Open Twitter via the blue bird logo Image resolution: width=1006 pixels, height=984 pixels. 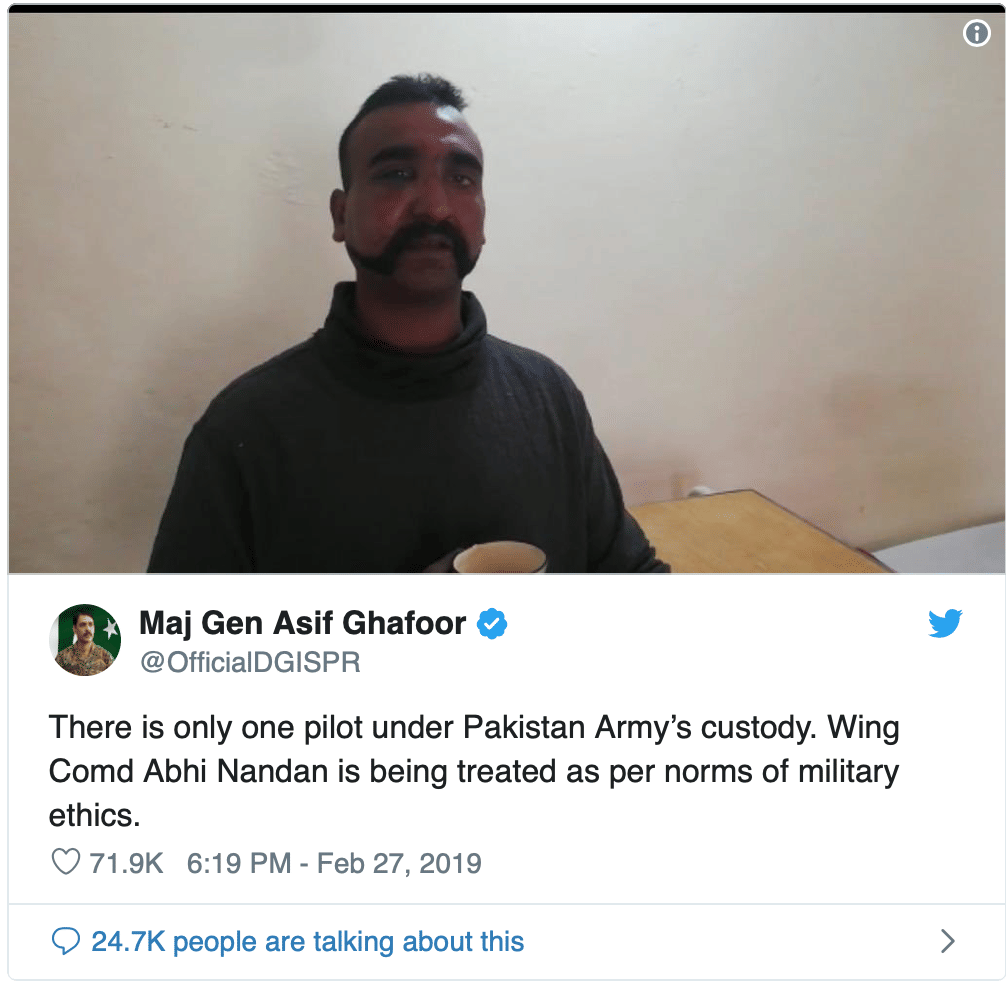945,623
